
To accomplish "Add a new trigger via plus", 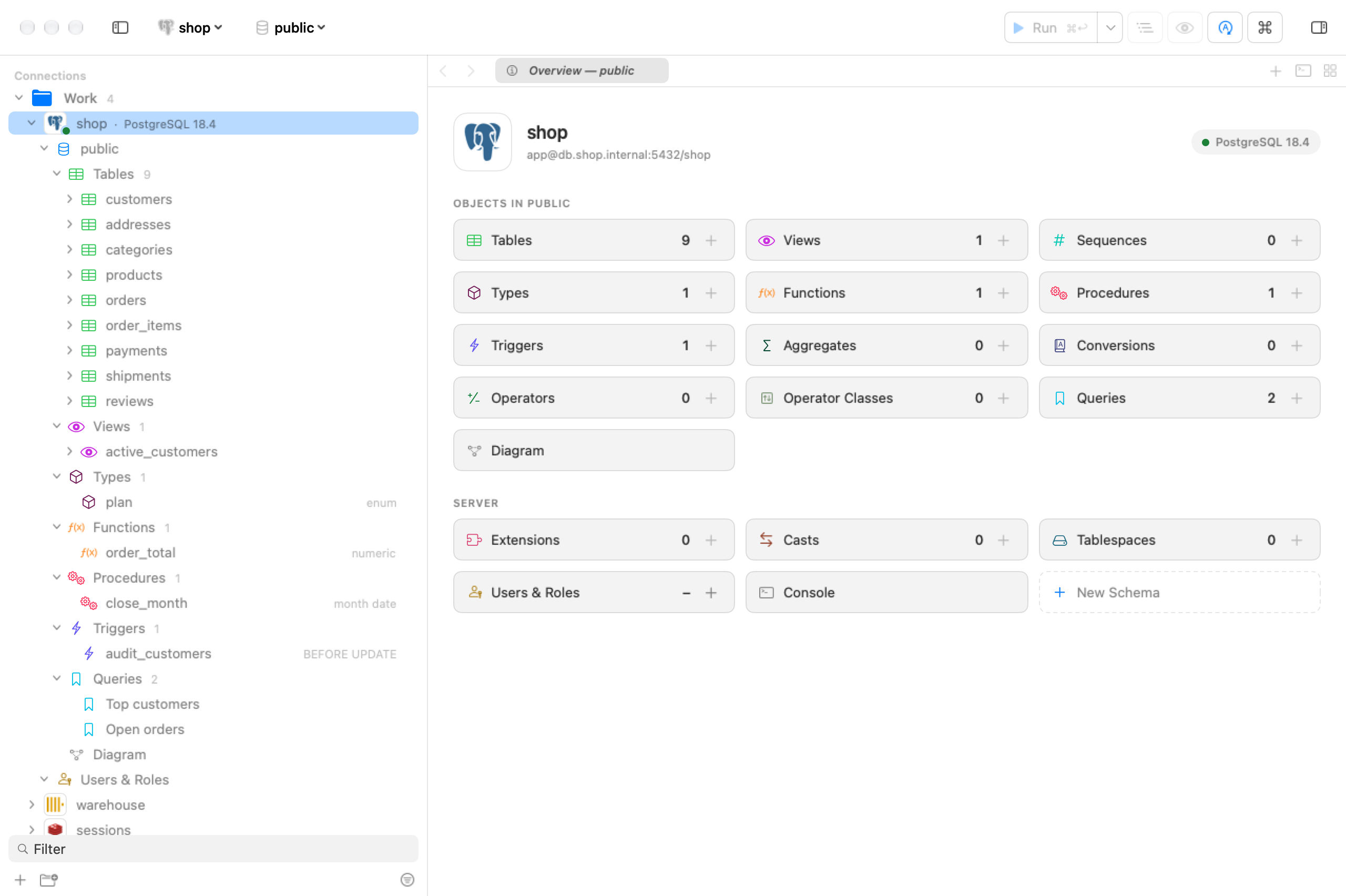I will [711, 345].
